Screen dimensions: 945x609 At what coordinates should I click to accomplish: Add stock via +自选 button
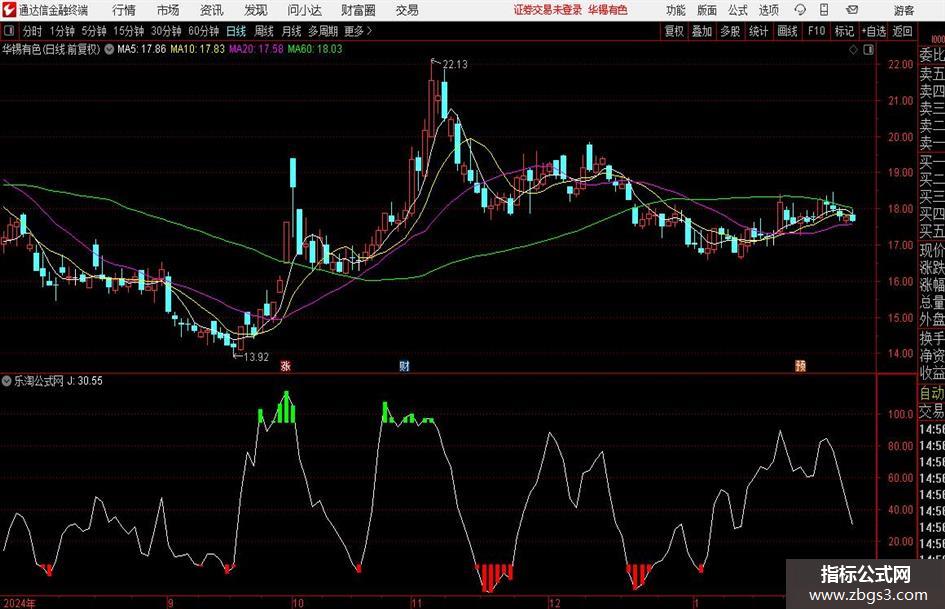pos(873,31)
